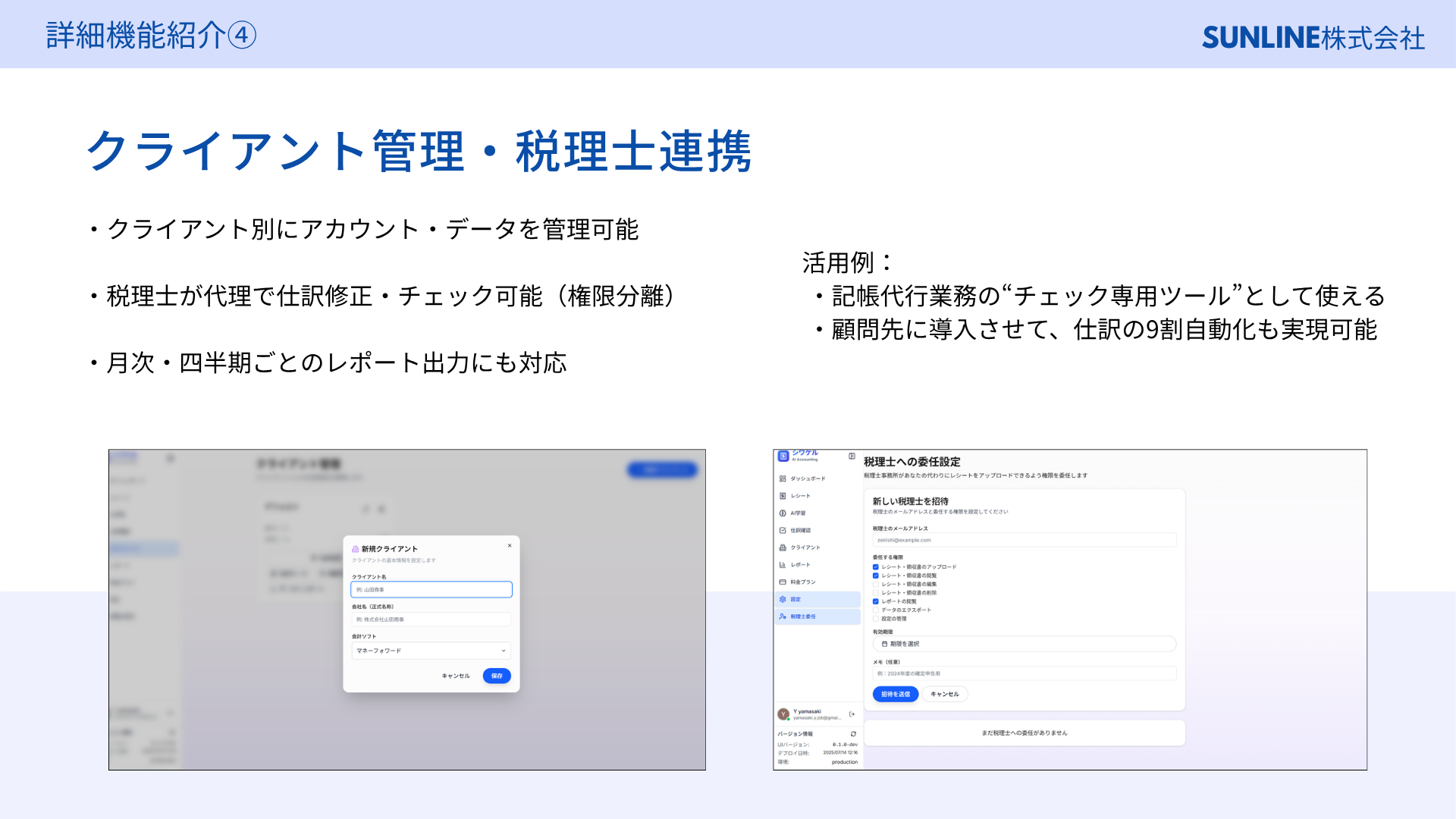The height and width of the screenshot is (819, 1456).
Task: Enable データのエクスポート checkbox
Action: pyautogui.click(x=875, y=610)
